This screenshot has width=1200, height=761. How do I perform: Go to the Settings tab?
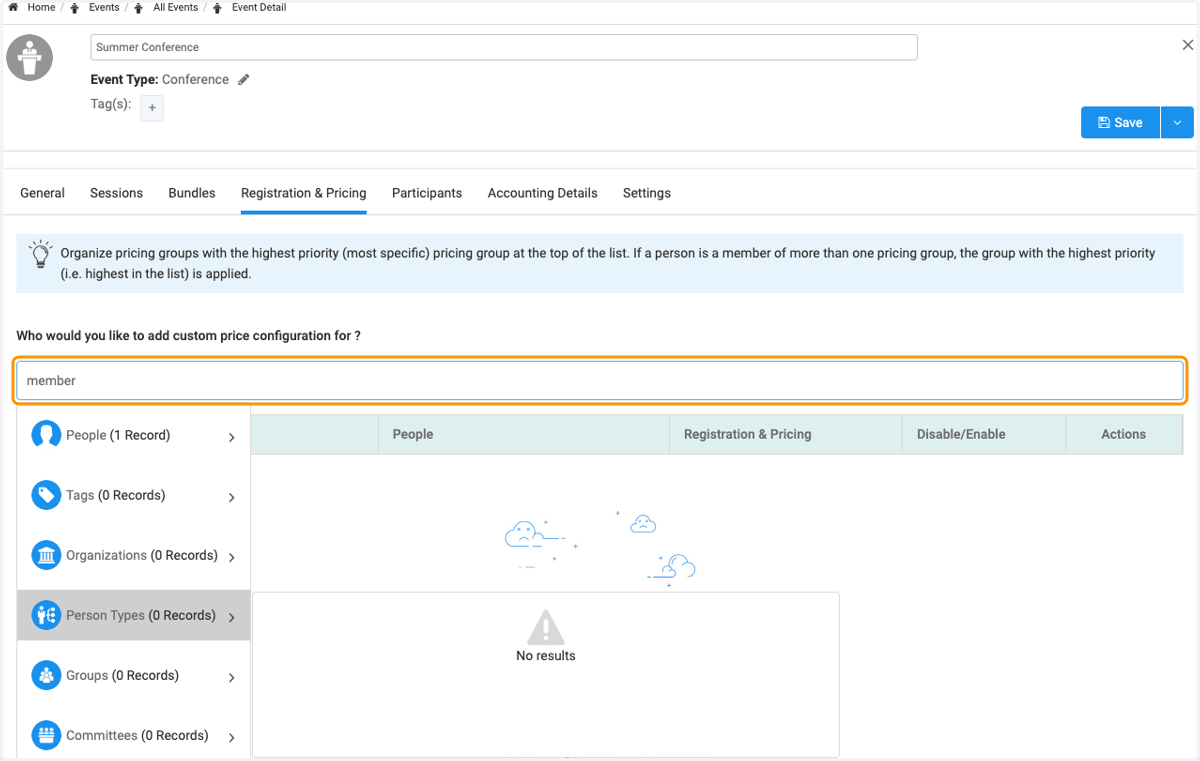click(x=647, y=193)
